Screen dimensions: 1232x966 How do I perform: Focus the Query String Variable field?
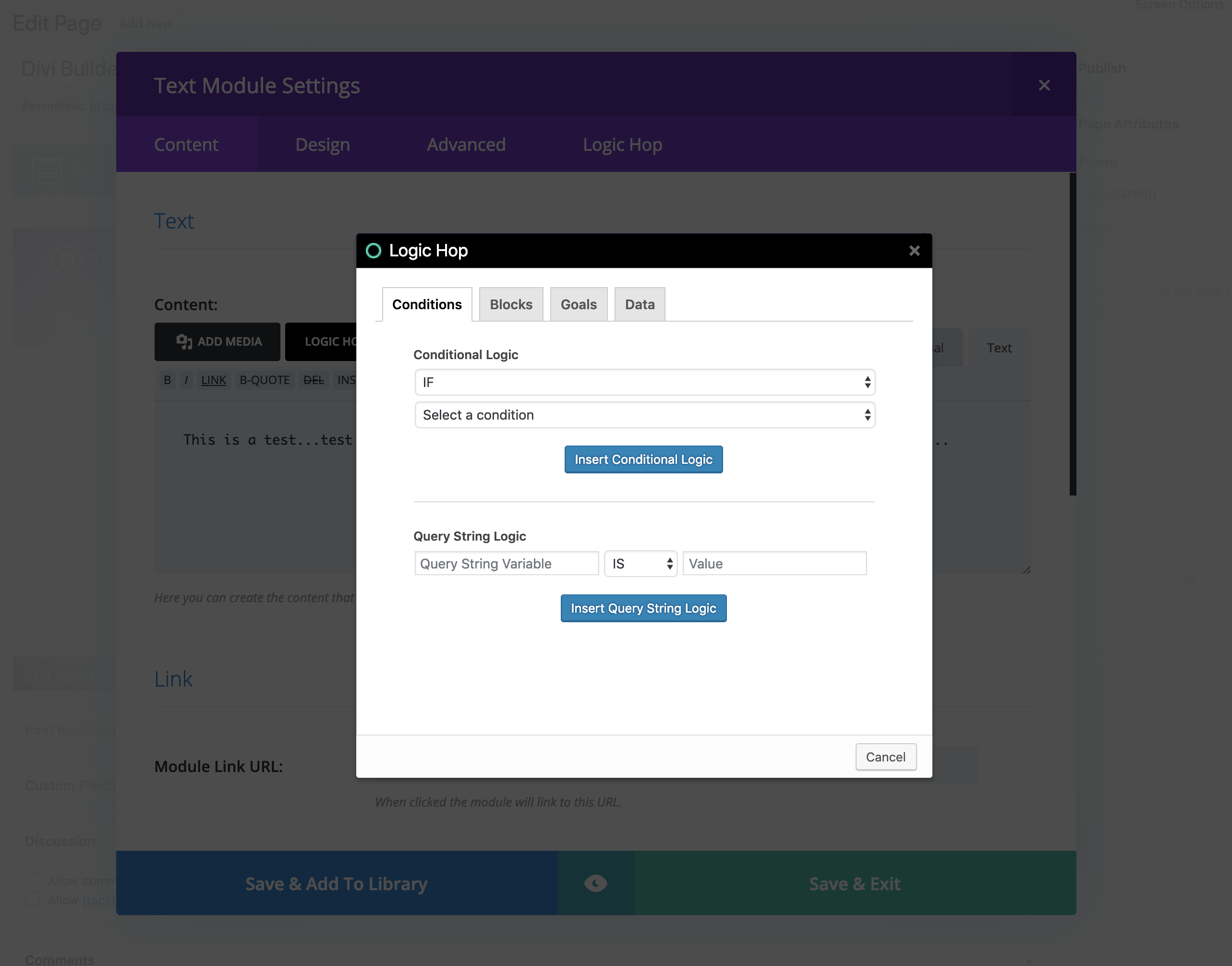pos(506,564)
